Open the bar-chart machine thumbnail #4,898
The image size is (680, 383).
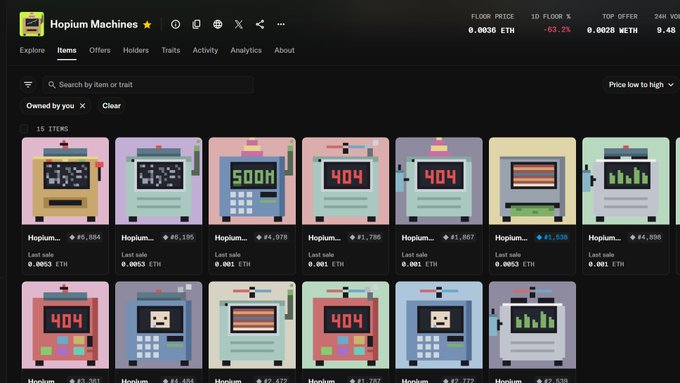click(x=626, y=181)
